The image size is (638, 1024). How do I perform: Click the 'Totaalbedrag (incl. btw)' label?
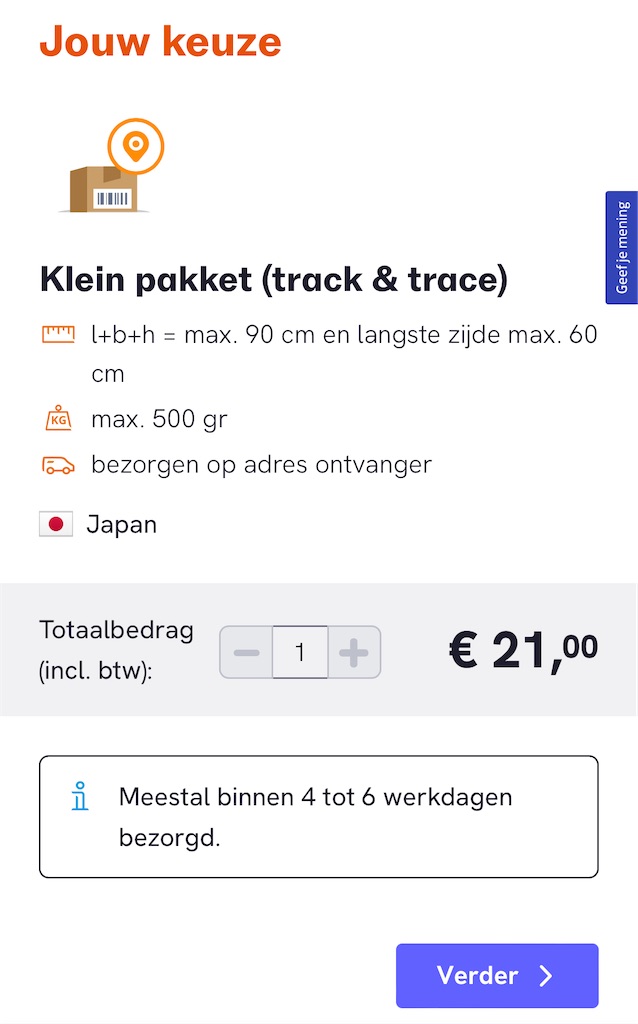pos(116,650)
